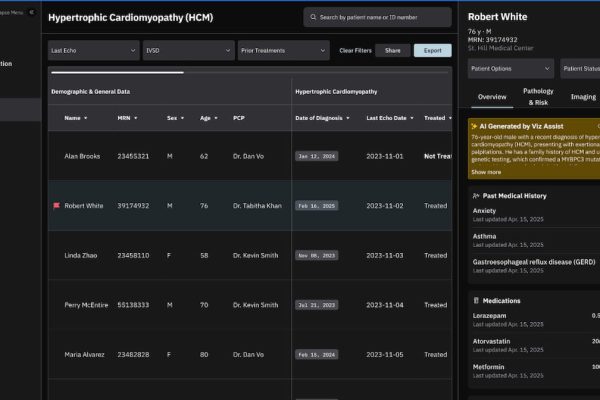Click the search magnifier icon in the search bar

point(313,18)
